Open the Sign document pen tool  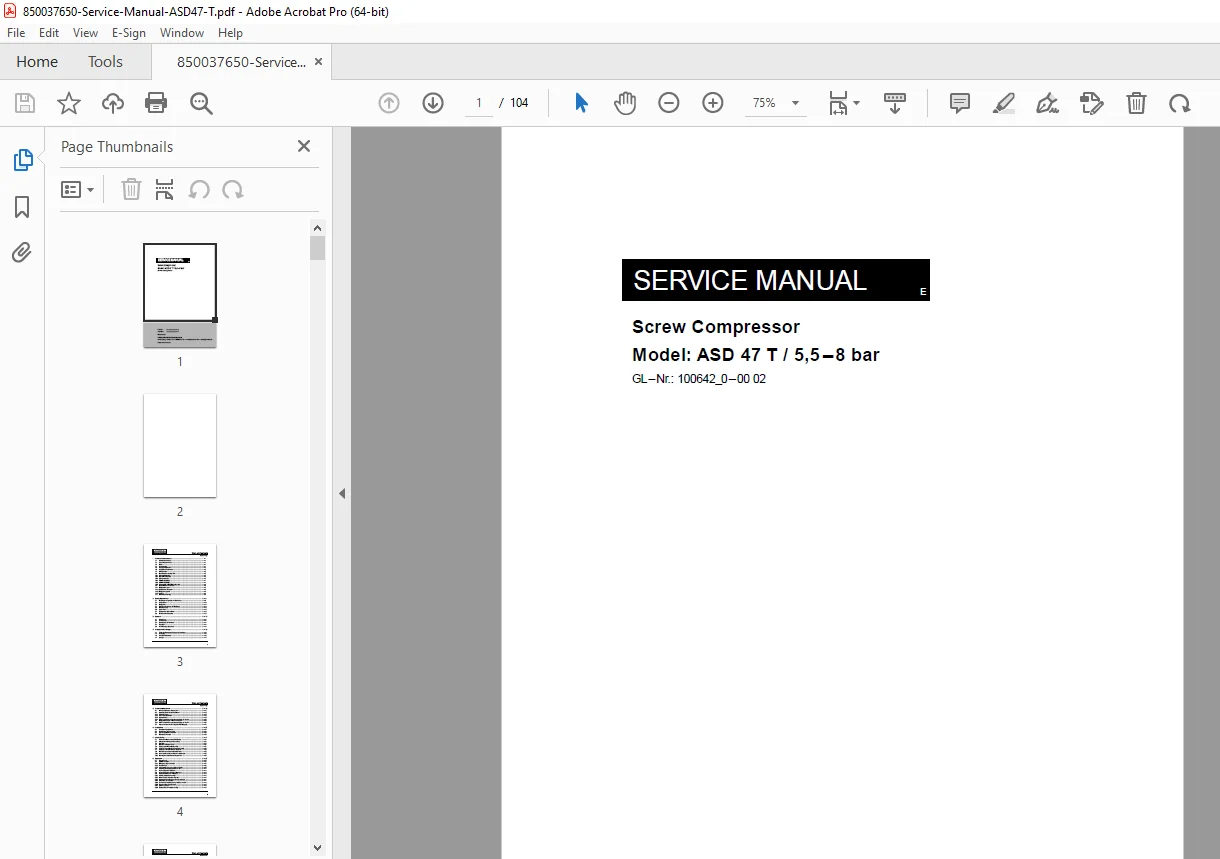[1048, 103]
